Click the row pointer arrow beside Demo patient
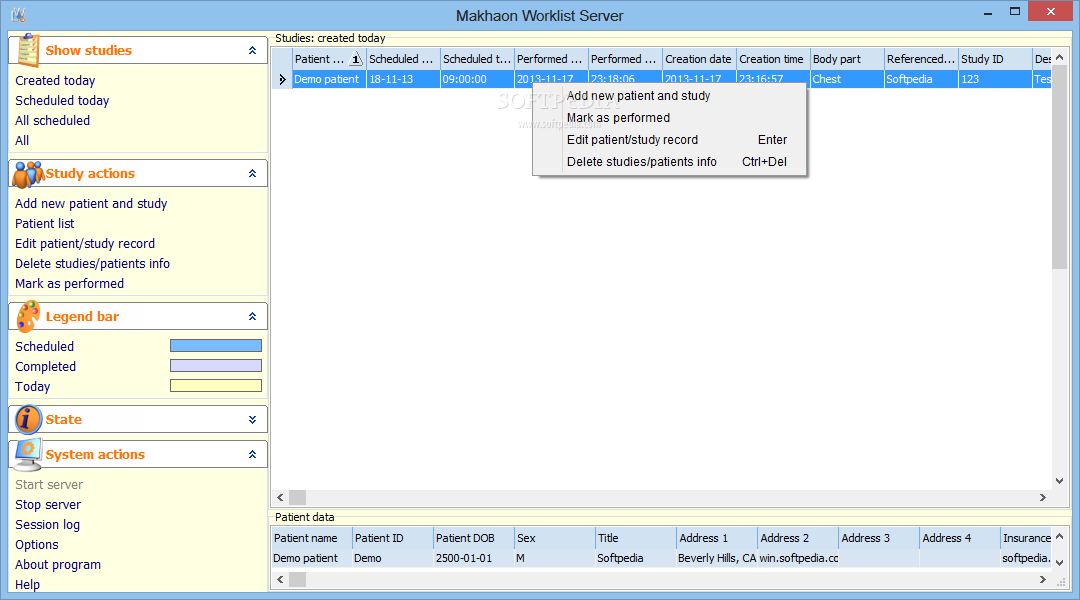This screenshot has width=1080, height=600. tap(282, 79)
